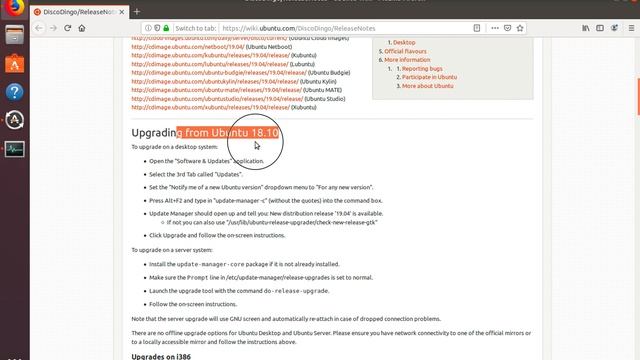Click 'Click Upgrade and follow the on-screen instructions'

tap(217, 236)
